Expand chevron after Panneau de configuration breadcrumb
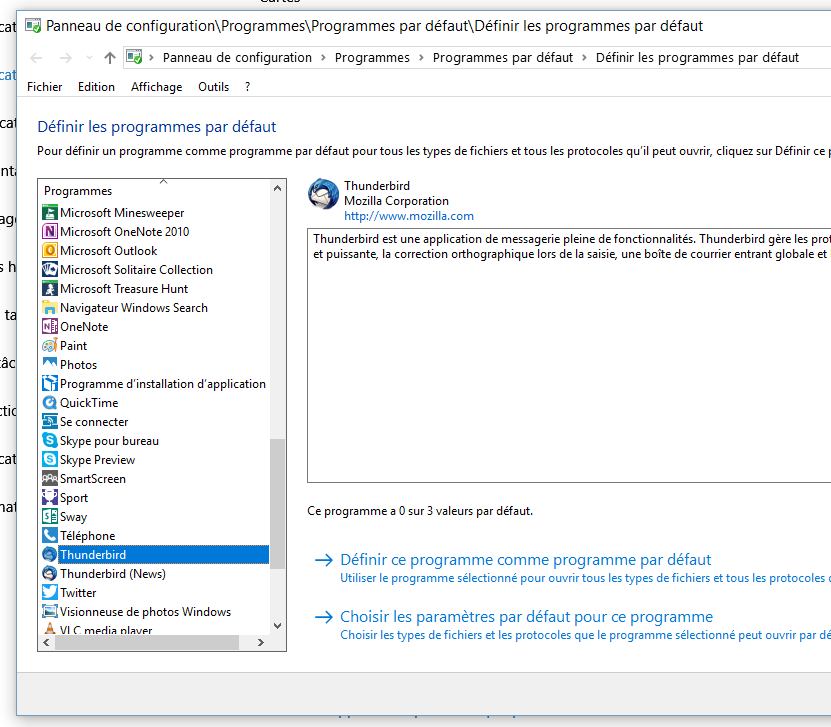 [323, 57]
